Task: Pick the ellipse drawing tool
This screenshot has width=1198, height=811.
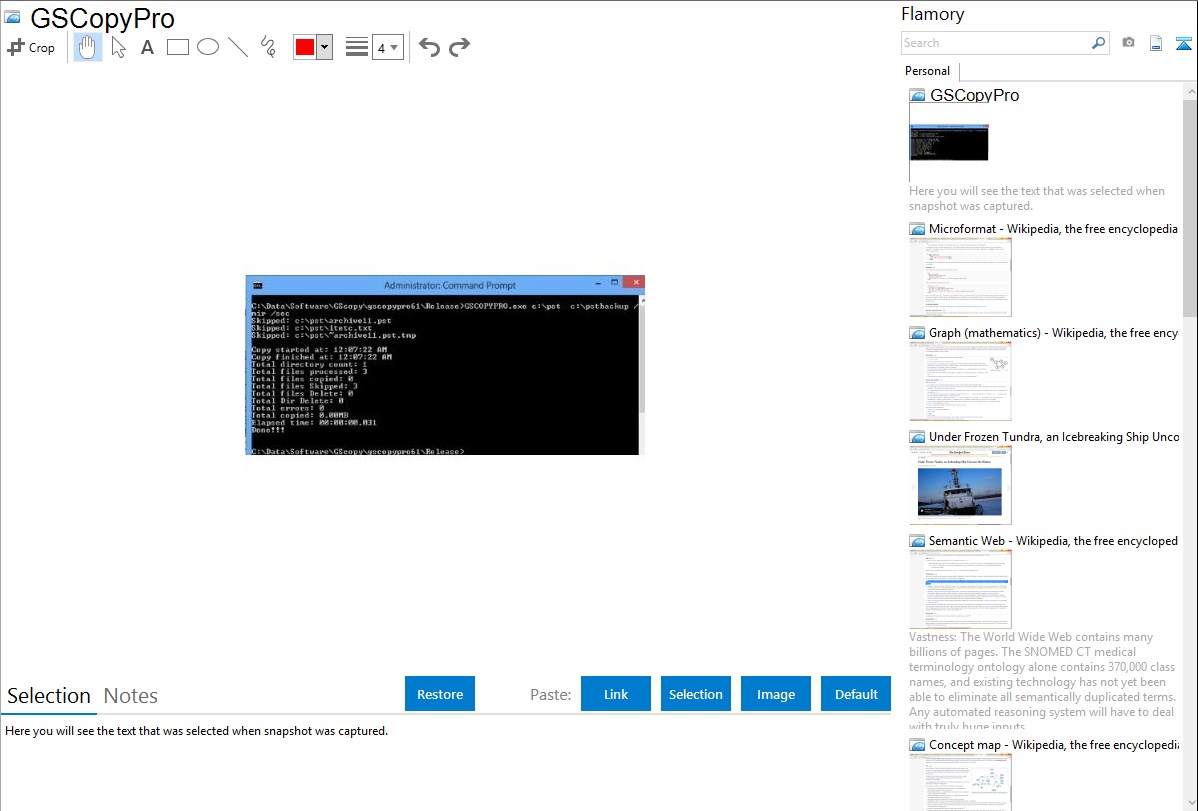Action: pyautogui.click(x=208, y=47)
